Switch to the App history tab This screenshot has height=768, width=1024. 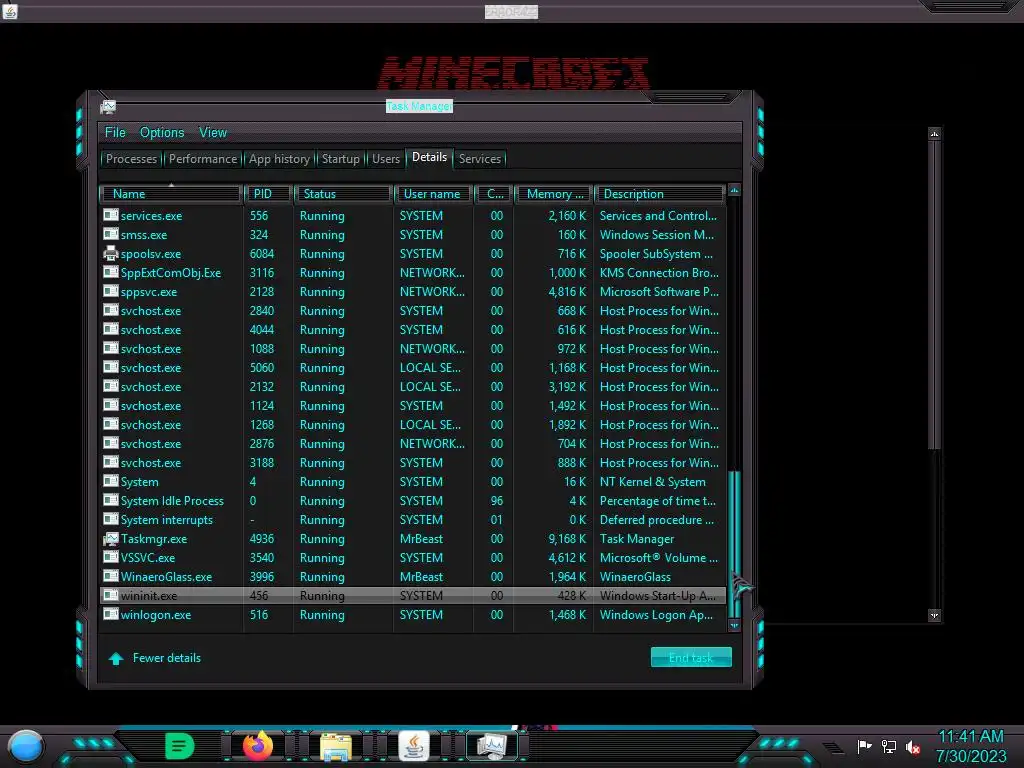pos(279,159)
